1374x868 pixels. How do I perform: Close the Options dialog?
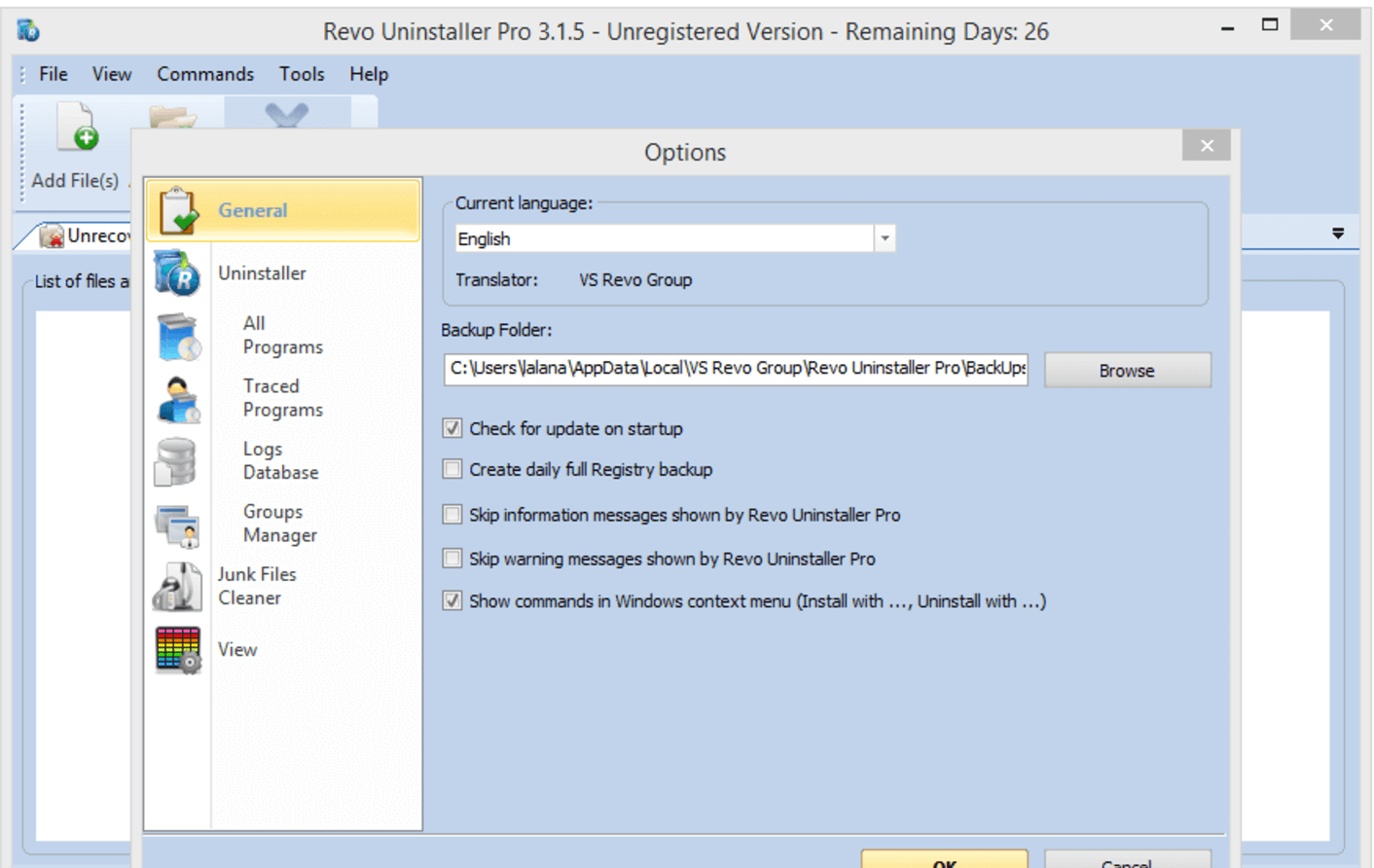coord(1207,145)
